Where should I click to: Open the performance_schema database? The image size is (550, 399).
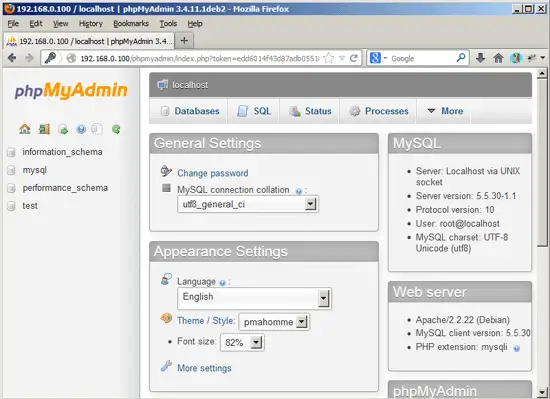65,188
